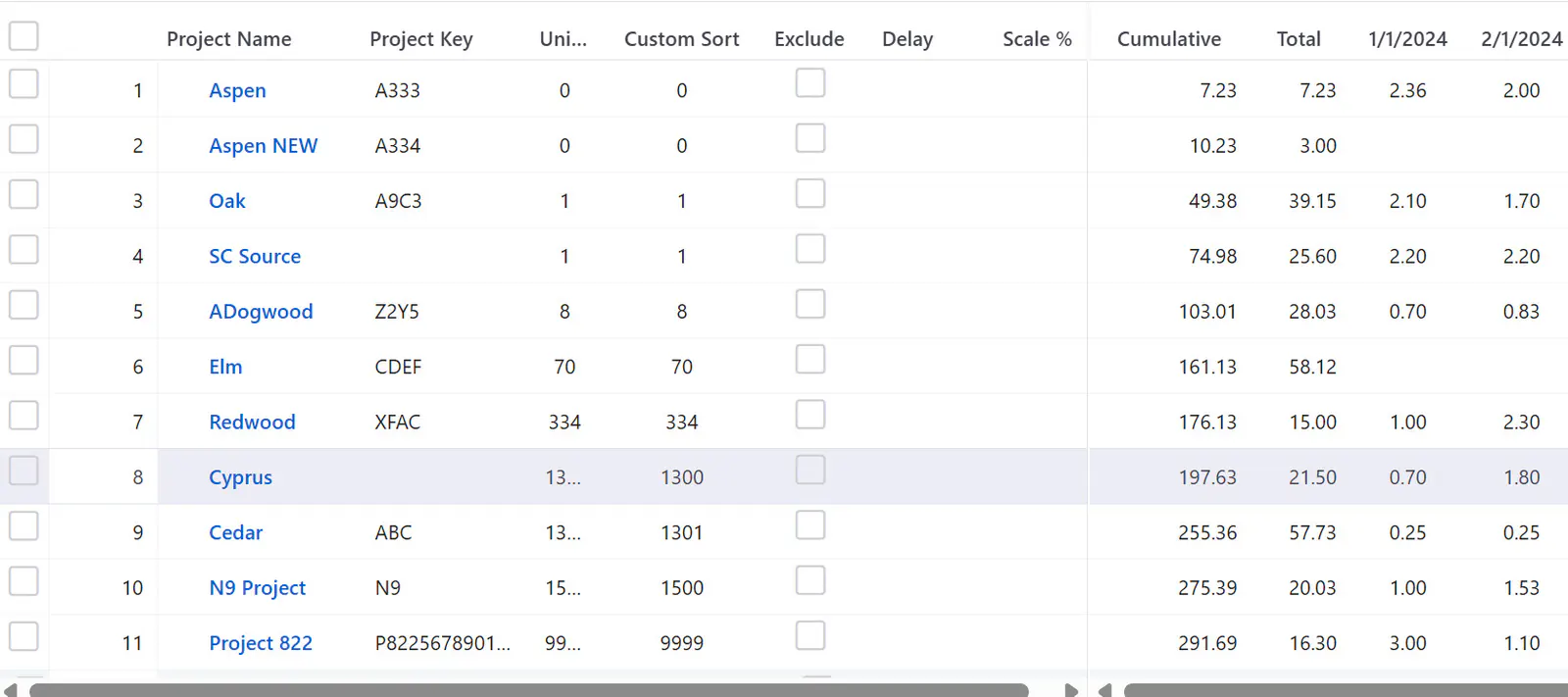Select the row checkbox for Oak
The height and width of the screenshot is (697, 1568).
click(24, 194)
